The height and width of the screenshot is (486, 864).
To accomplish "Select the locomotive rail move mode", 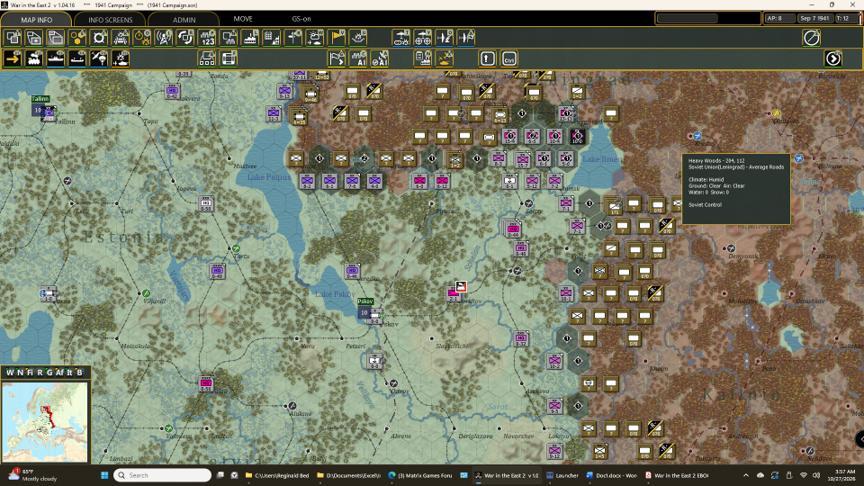I will click(x=34, y=58).
